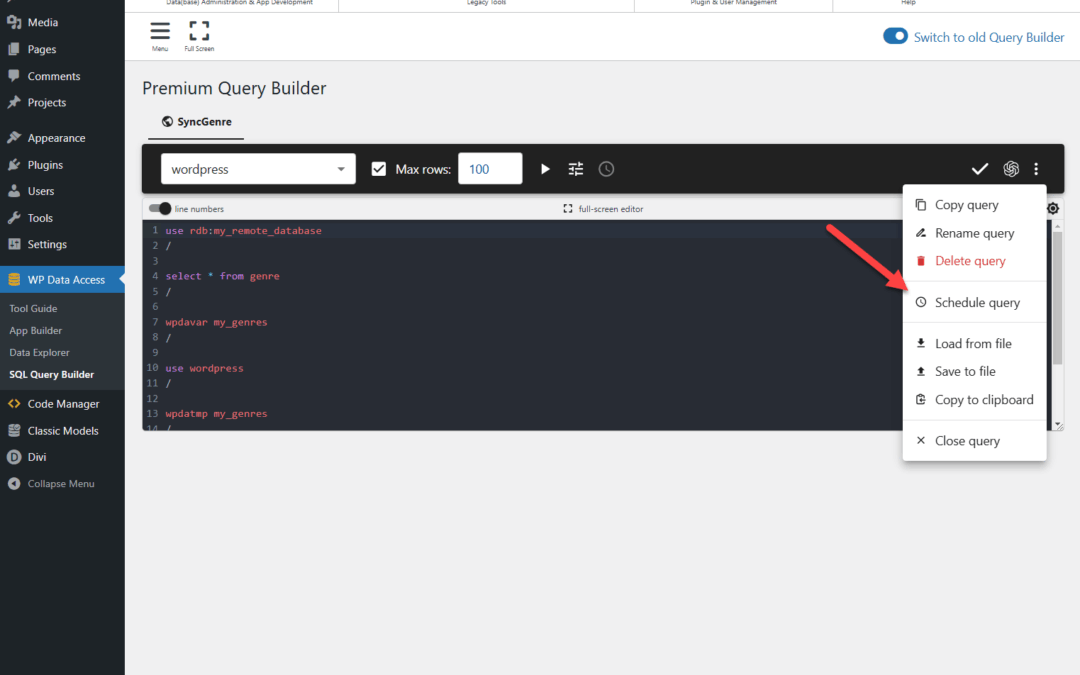Screen dimensions: 1080x675
Task: Click Media icon in WordPress sidebar
Action: 14,22
